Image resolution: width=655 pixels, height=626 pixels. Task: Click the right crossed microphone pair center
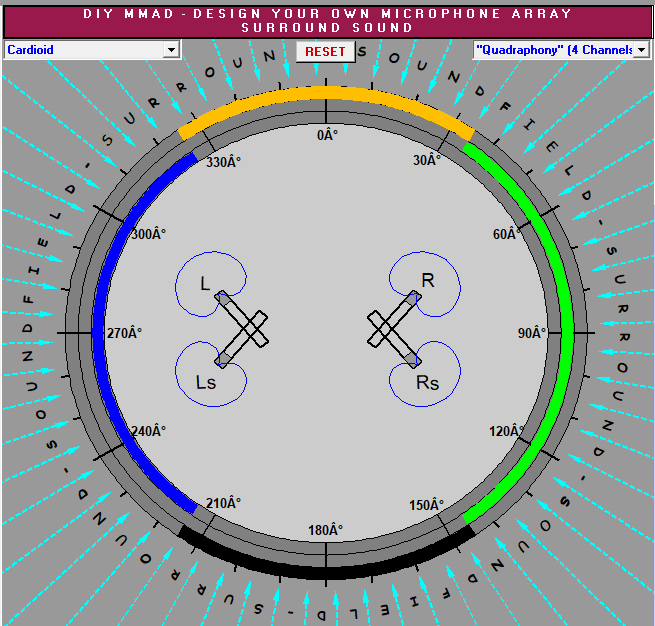(390, 330)
